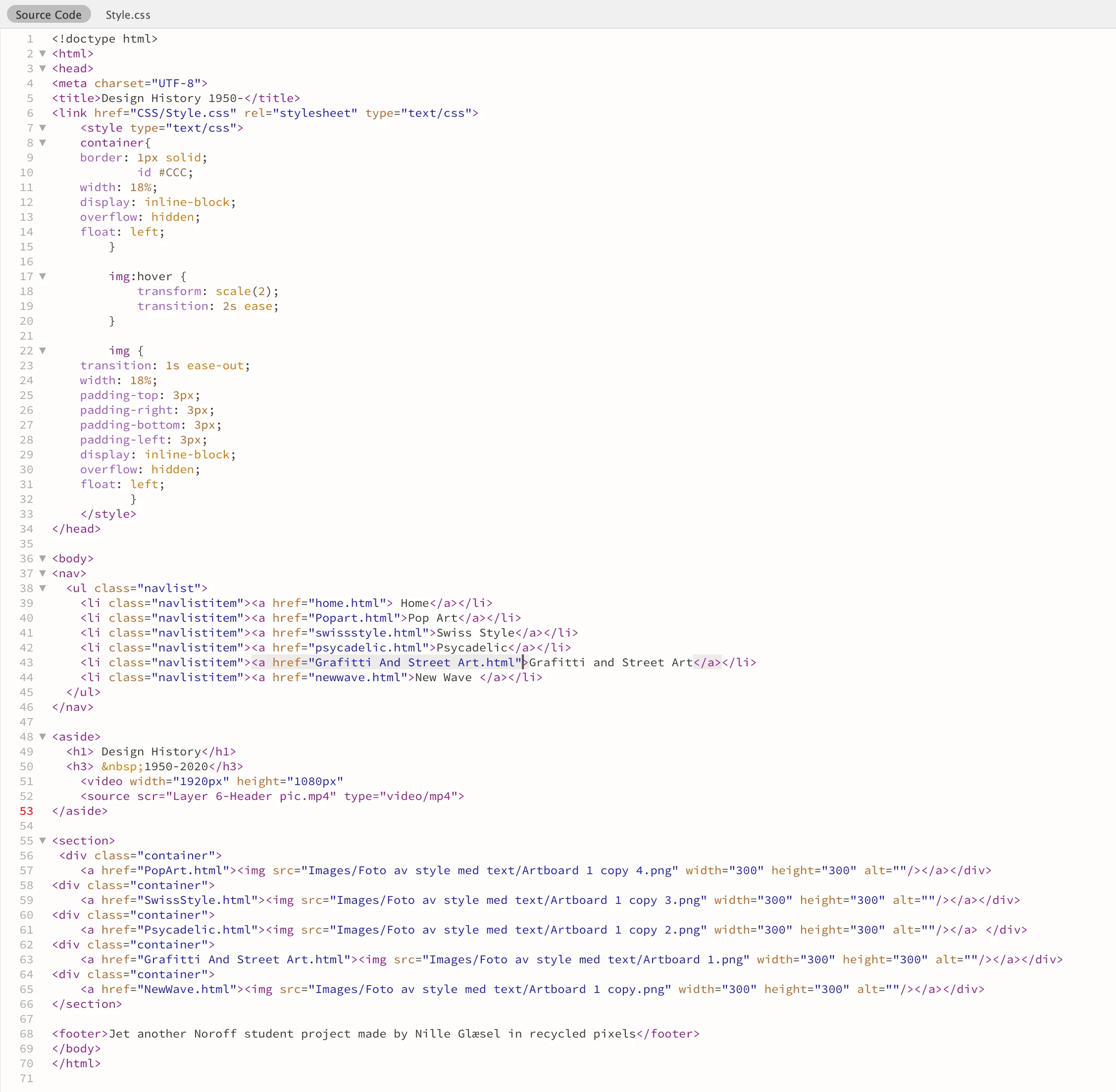Click the footer text on line 68

click(x=373, y=1034)
